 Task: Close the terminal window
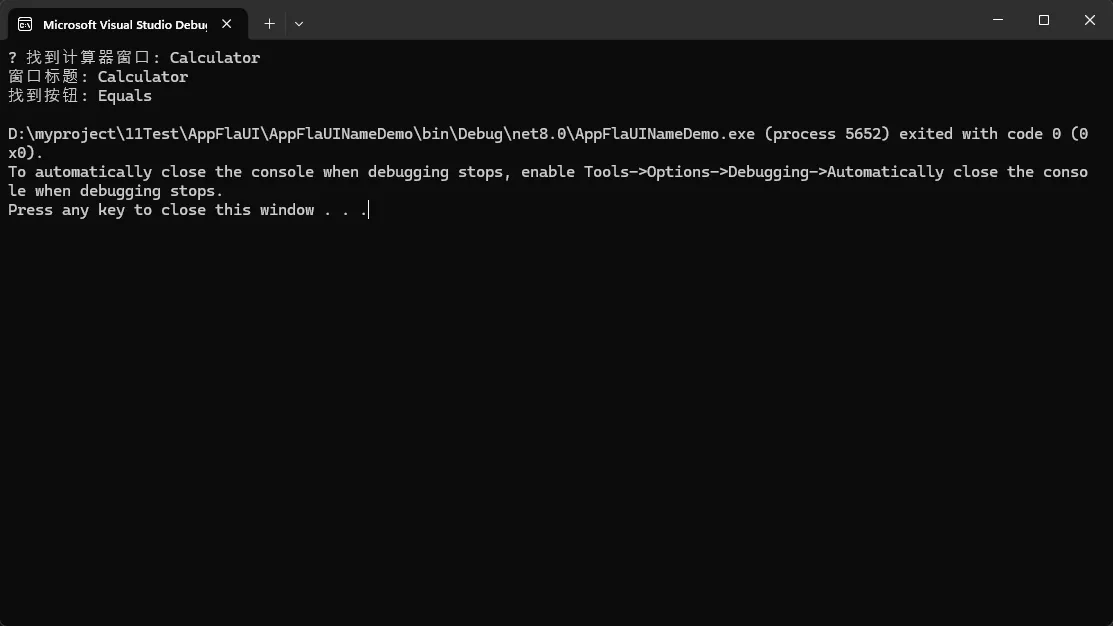(x=1090, y=20)
